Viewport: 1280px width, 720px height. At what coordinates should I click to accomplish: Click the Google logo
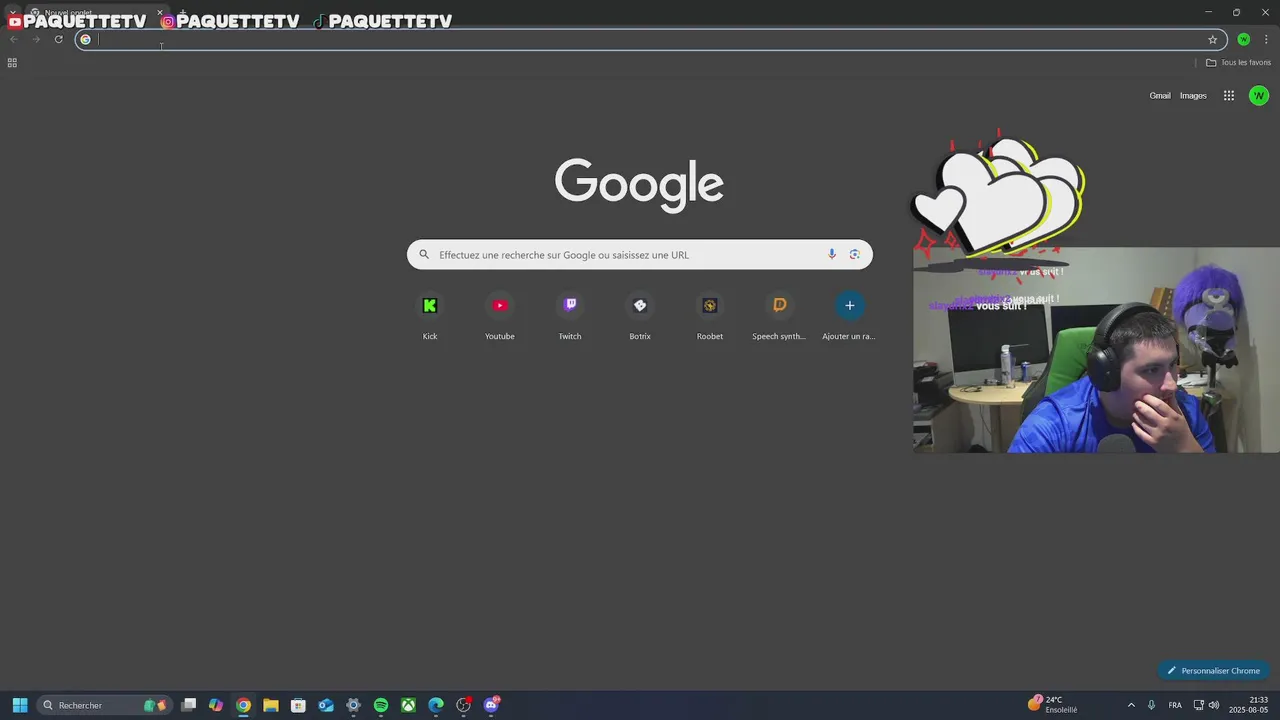pos(639,184)
